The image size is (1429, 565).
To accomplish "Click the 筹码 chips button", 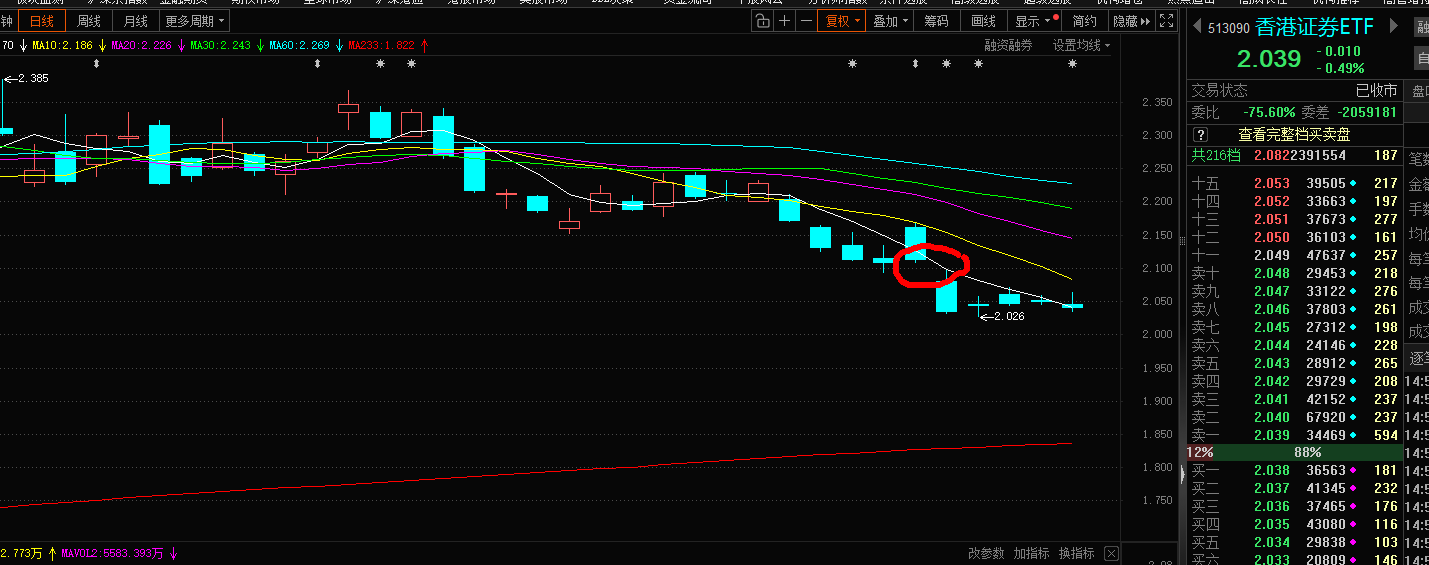I will pos(936,21).
